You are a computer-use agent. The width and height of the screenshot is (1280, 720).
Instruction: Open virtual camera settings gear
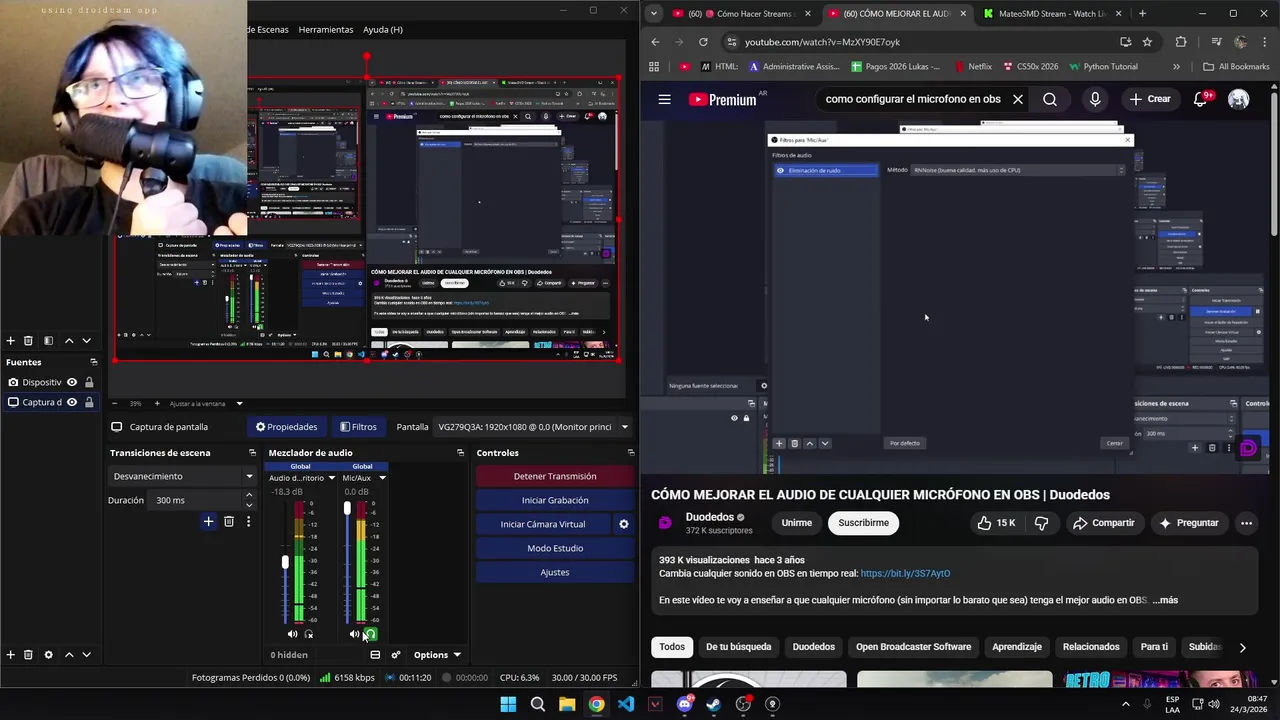click(624, 524)
